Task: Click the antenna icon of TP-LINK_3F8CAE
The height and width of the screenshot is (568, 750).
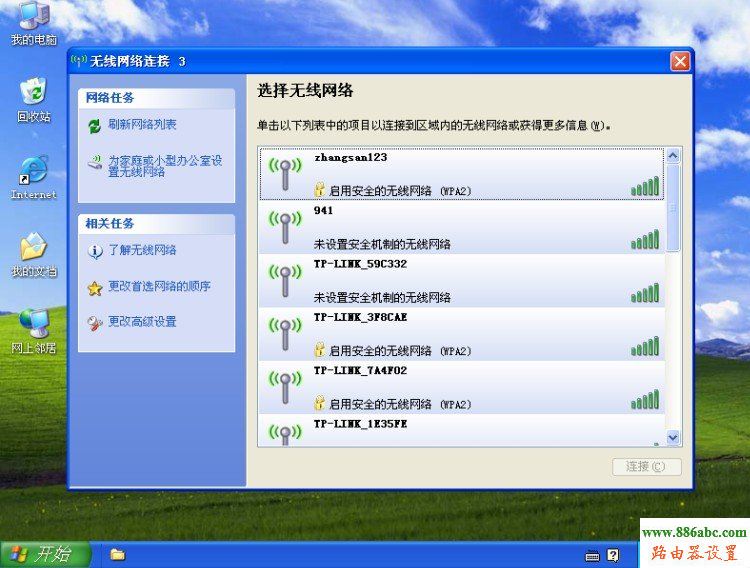Action: [x=285, y=334]
